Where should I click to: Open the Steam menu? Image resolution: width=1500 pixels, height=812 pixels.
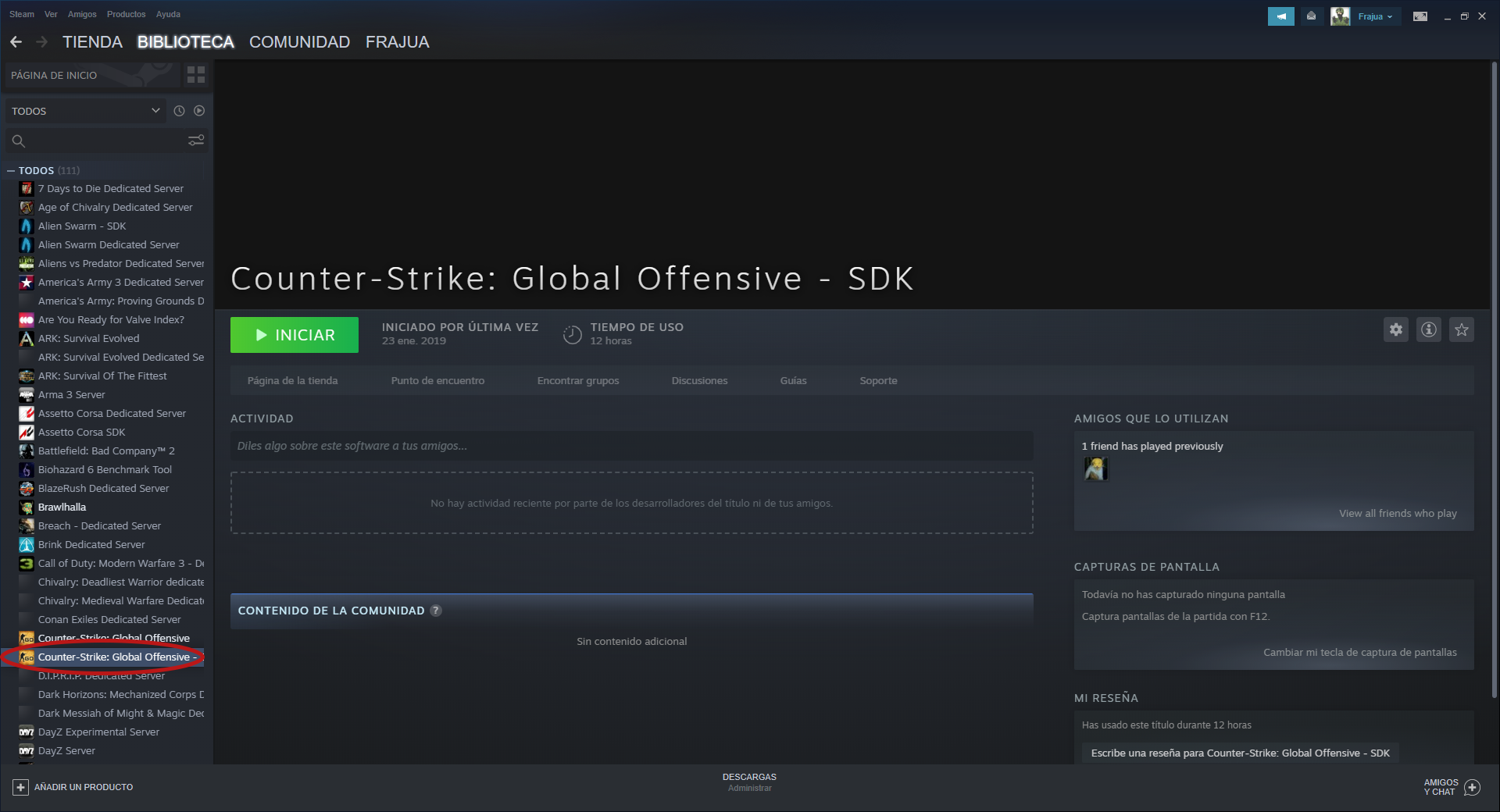[22, 14]
